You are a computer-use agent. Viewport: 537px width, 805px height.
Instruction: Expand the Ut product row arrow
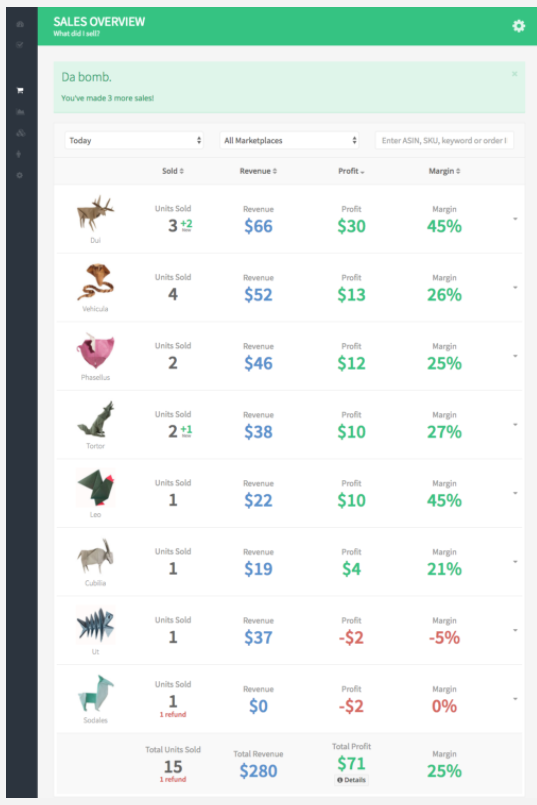(x=515, y=630)
